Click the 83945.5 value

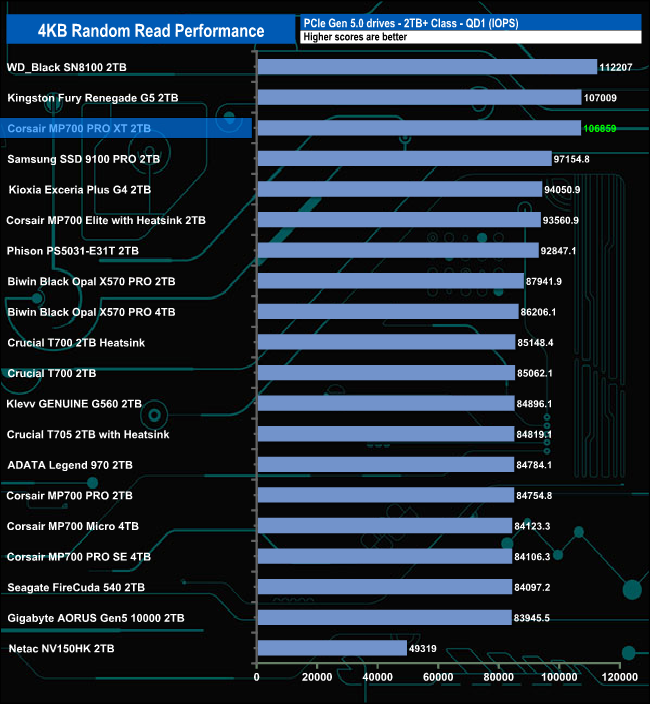[x=532, y=618]
